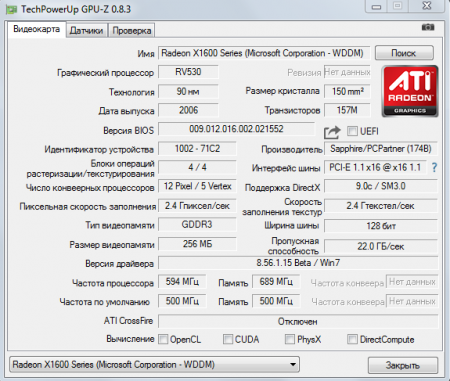Toggle the PhysX checkbox
This screenshot has width=450, height=381.
point(290,339)
